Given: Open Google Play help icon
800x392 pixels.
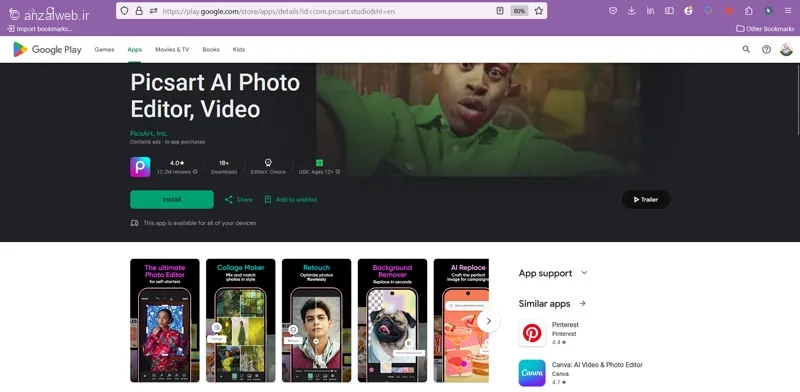Looking at the screenshot, I should (x=766, y=50).
